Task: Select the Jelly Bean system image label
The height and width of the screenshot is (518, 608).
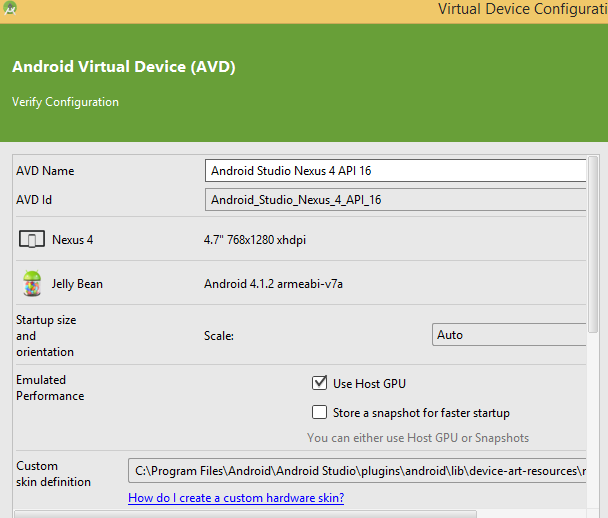Action: point(77,284)
